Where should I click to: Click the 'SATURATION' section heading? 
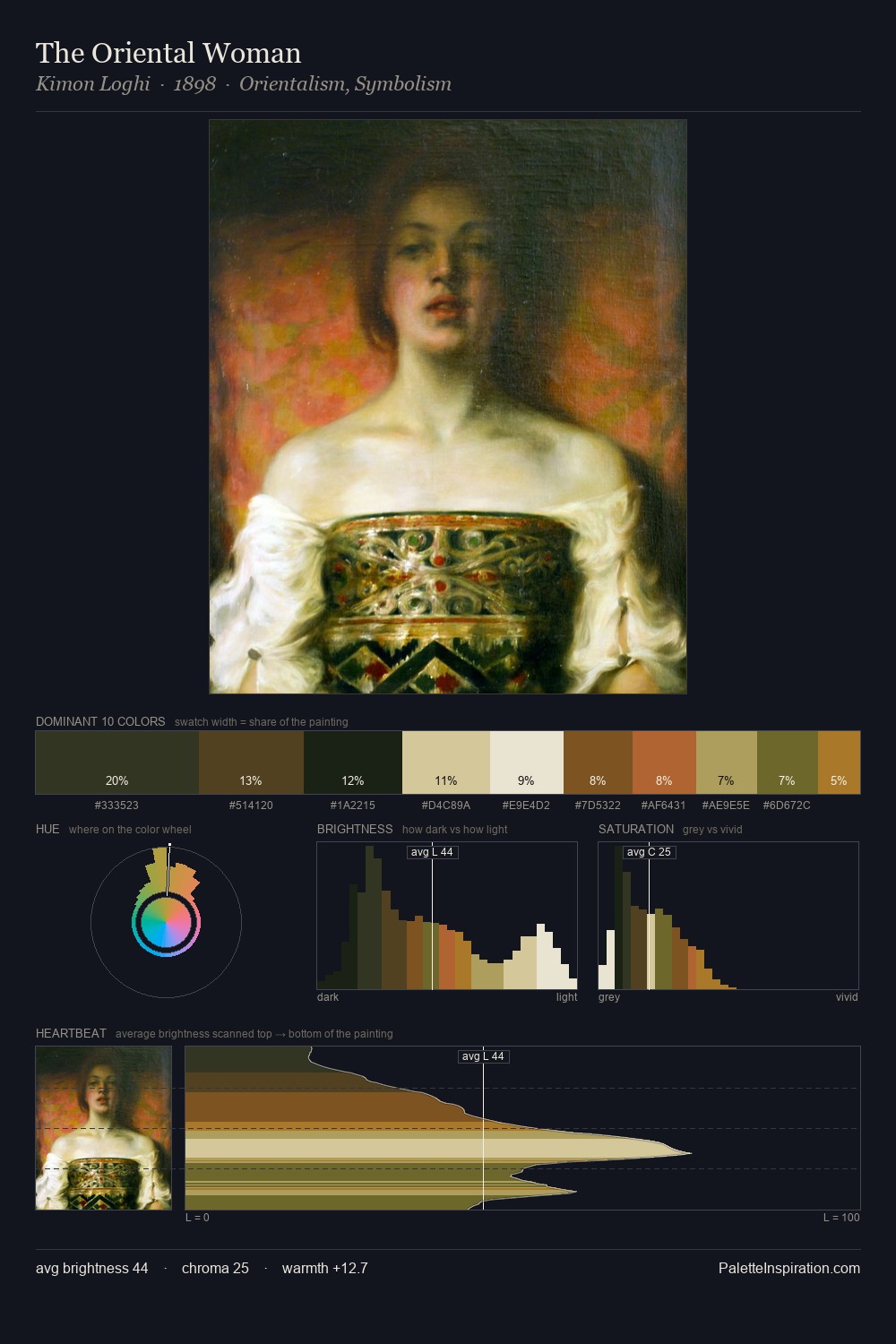click(x=636, y=829)
